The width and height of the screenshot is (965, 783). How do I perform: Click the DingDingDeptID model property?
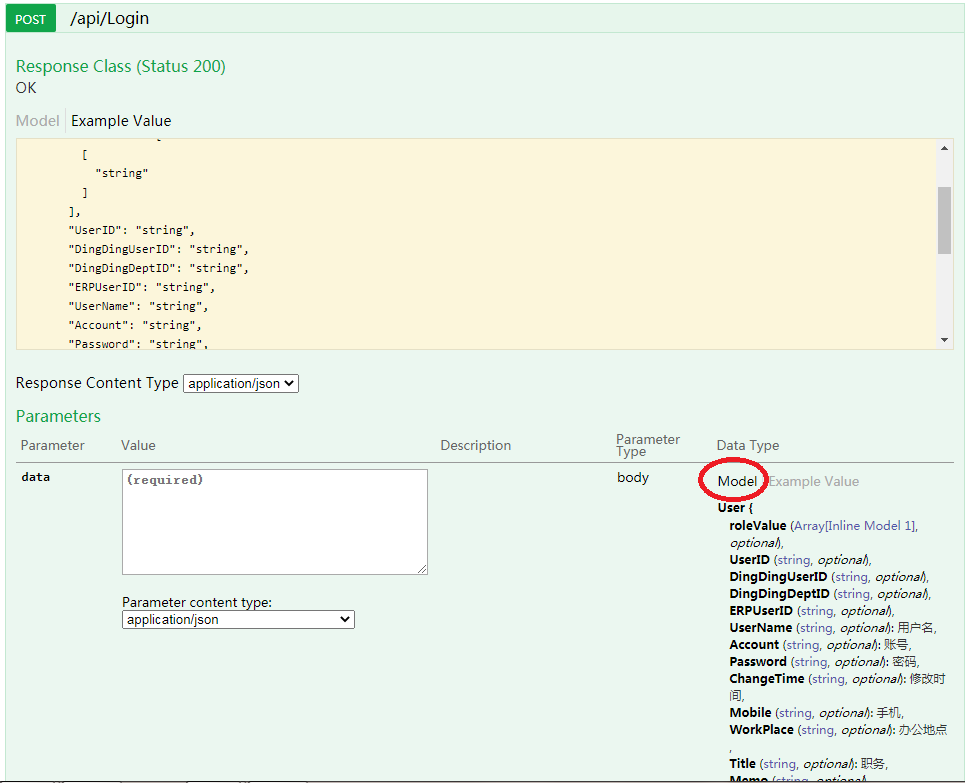(779, 594)
